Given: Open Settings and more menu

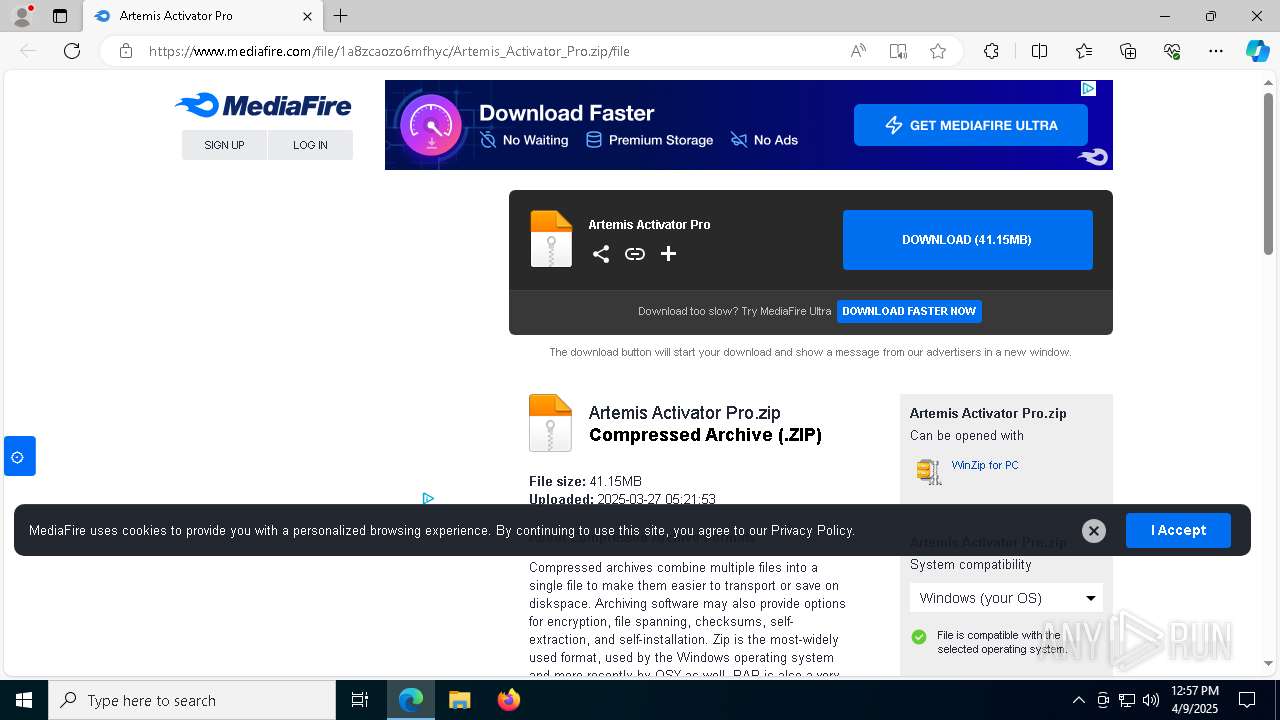Looking at the screenshot, I should [1216, 51].
